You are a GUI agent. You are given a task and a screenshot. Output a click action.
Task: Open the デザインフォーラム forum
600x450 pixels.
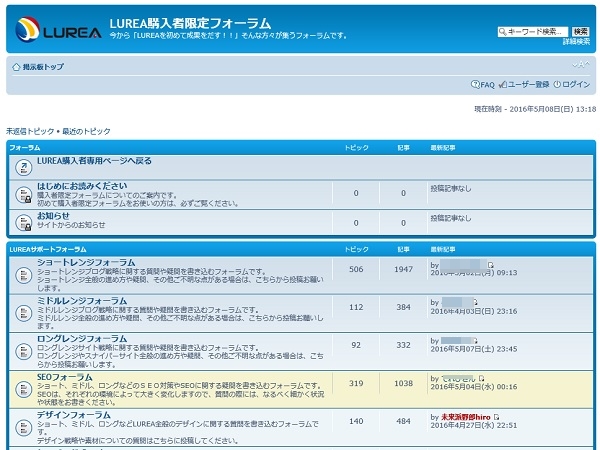[x=74, y=415]
